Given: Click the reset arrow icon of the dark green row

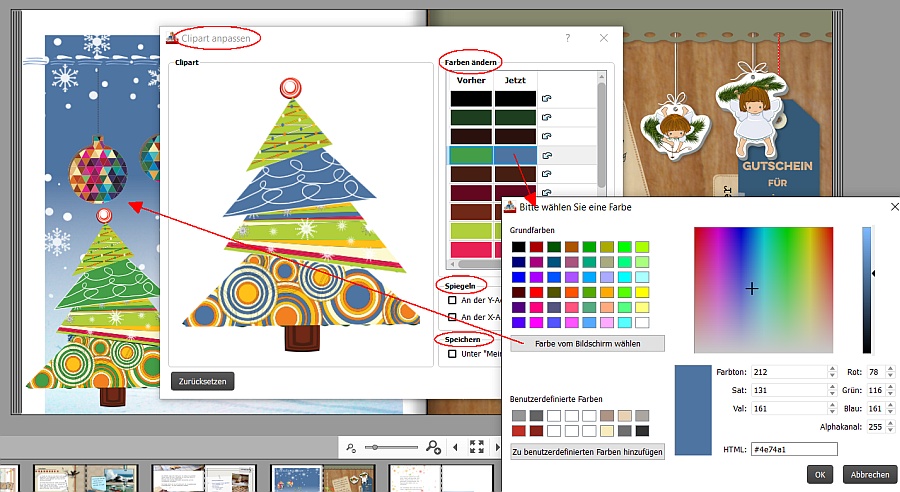Looking at the screenshot, I should [x=546, y=118].
